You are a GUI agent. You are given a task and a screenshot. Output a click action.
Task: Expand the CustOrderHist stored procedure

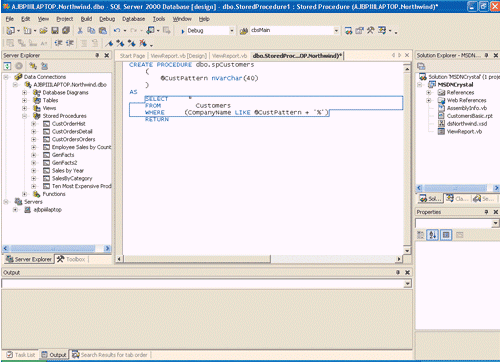pos(34,124)
